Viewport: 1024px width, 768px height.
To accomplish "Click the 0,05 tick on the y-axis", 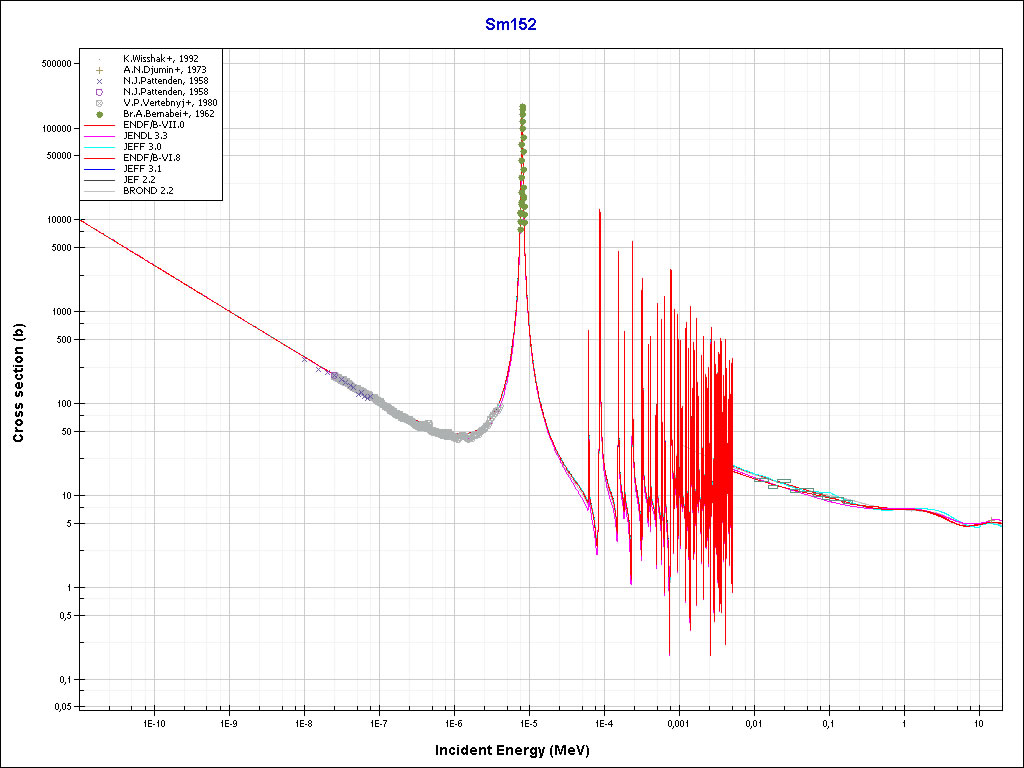I will pos(62,707).
